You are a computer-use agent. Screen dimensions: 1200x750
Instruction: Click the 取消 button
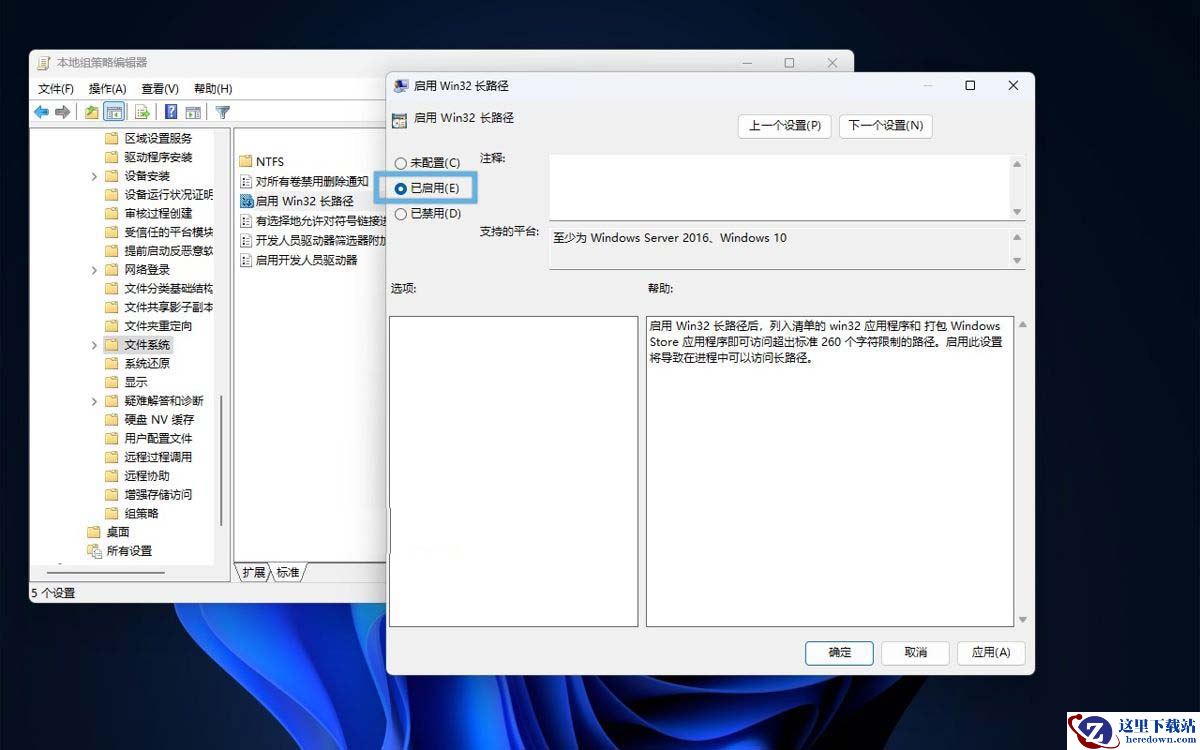(915, 653)
